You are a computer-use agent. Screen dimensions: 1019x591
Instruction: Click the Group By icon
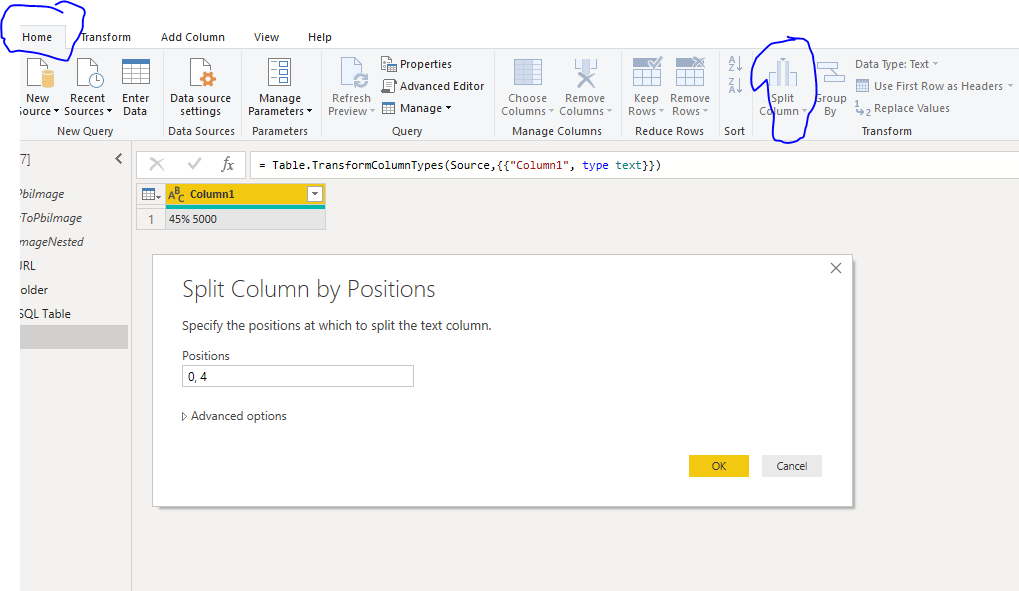tap(831, 72)
